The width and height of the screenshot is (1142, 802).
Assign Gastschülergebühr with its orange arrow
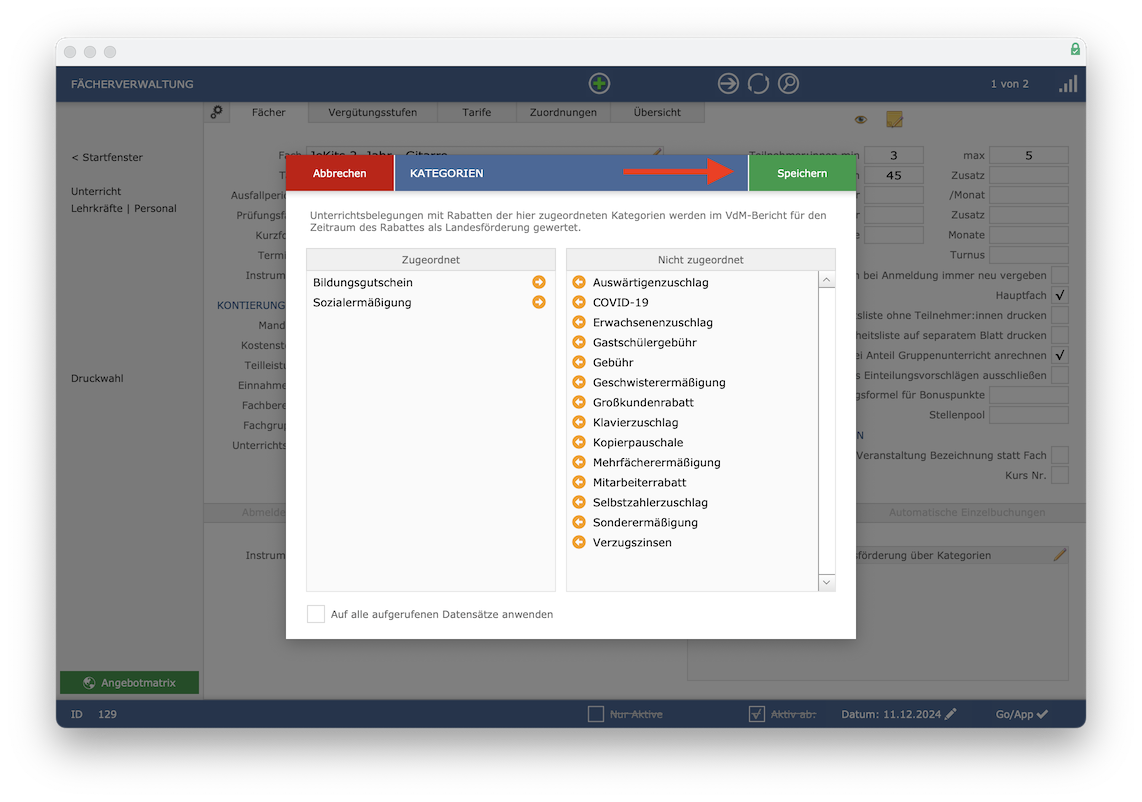(x=579, y=342)
